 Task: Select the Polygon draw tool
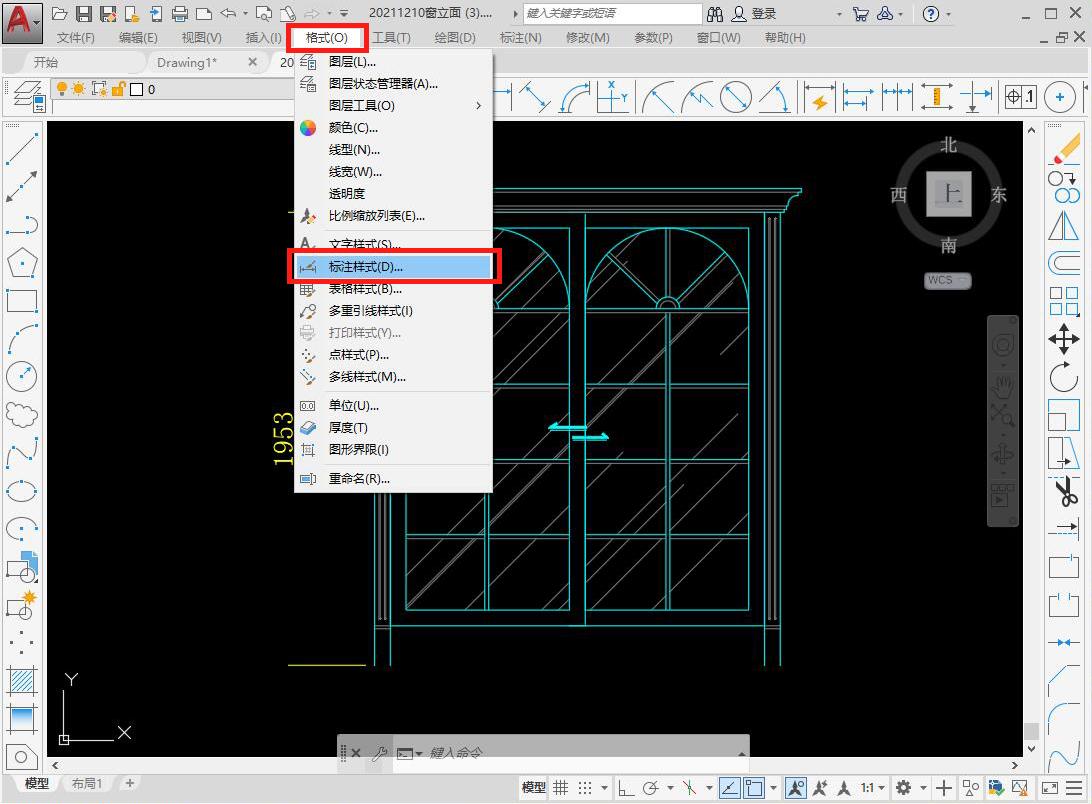tap(22, 263)
